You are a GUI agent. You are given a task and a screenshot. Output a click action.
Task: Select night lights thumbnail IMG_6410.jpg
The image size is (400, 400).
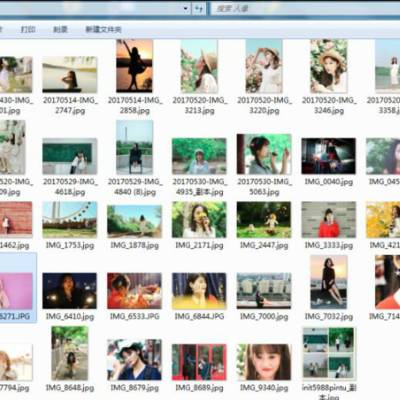point(70,291)
